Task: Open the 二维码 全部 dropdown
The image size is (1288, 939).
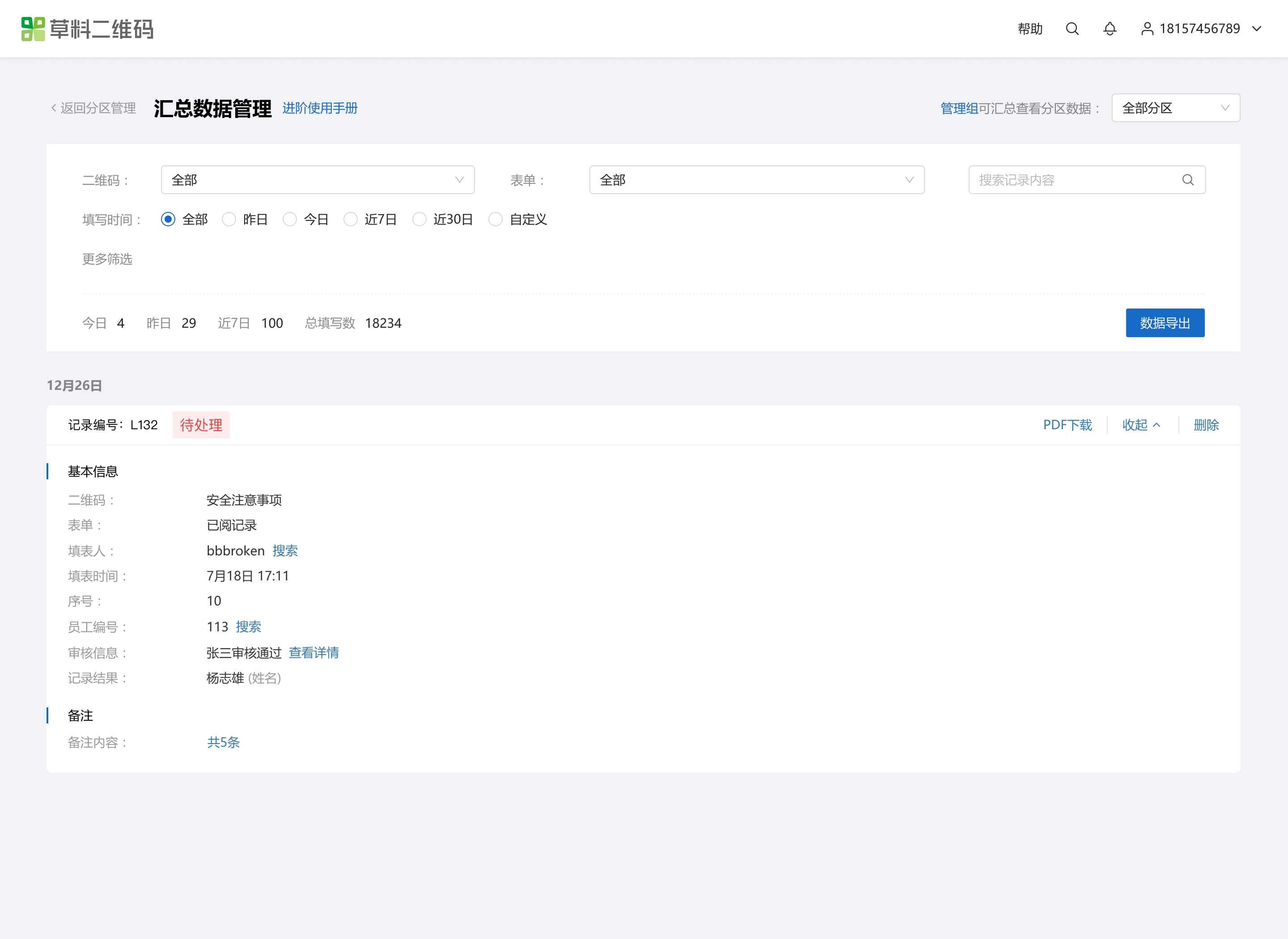Action: [318, 180]
